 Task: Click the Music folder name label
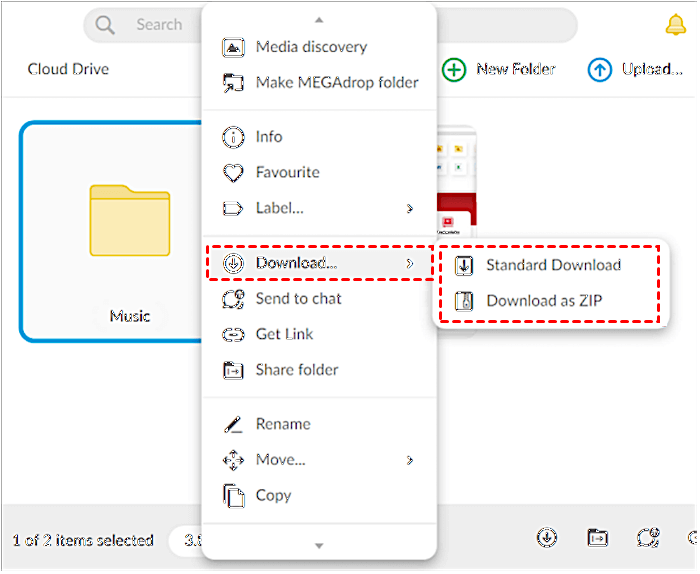tap(130, 316)
